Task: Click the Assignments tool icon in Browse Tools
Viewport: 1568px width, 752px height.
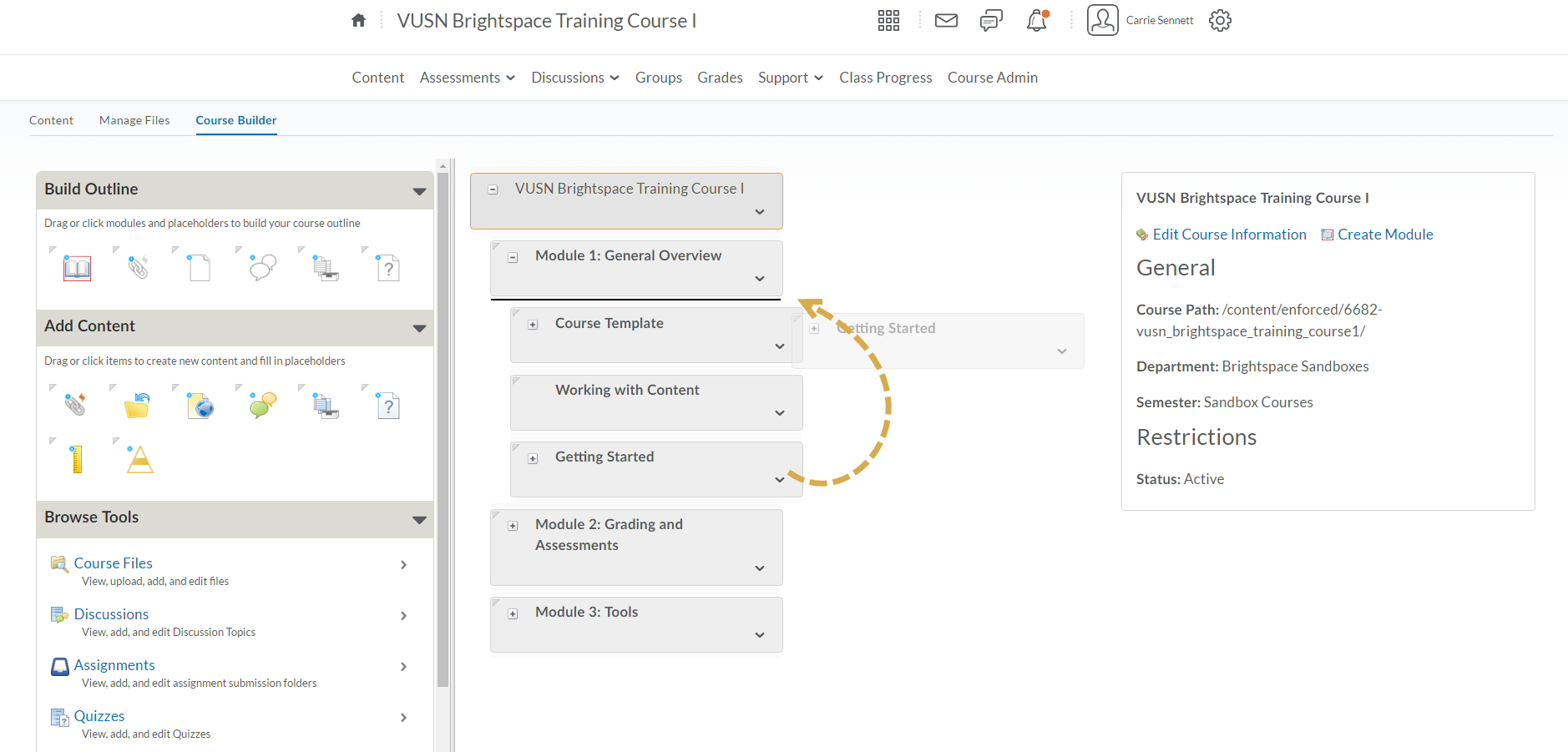Action: coord(59,666)
